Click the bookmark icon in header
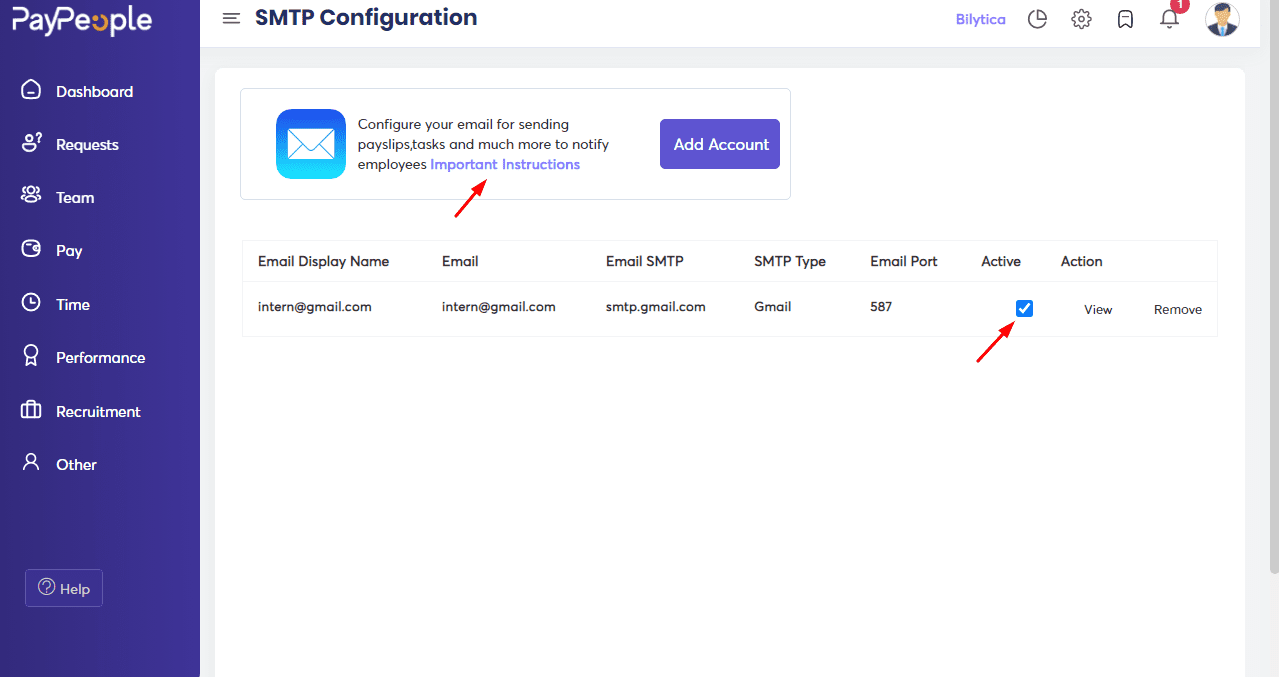 click(1125, 19)
